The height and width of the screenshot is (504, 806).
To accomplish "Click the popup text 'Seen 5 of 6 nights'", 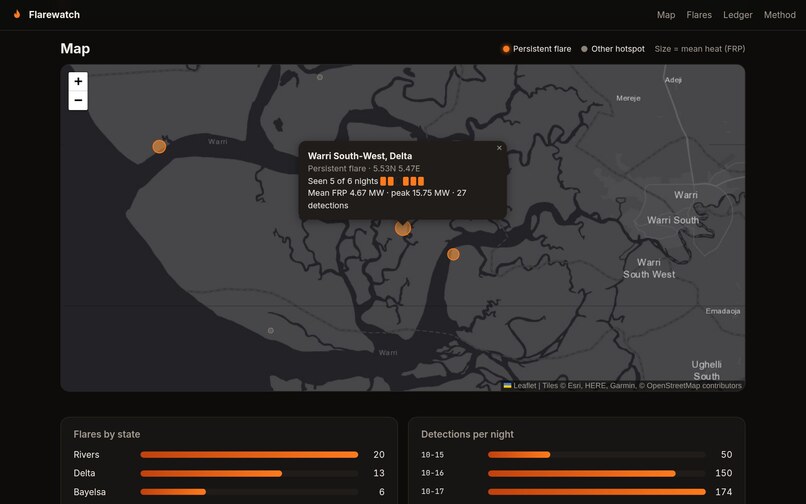I will (x=343, y=181).
